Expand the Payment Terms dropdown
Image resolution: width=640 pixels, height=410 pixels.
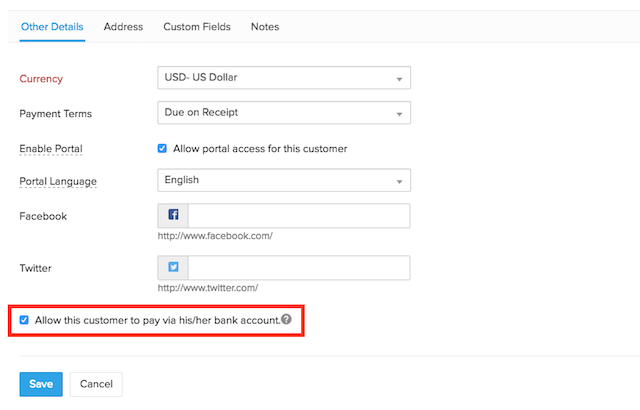pos(284,113)
